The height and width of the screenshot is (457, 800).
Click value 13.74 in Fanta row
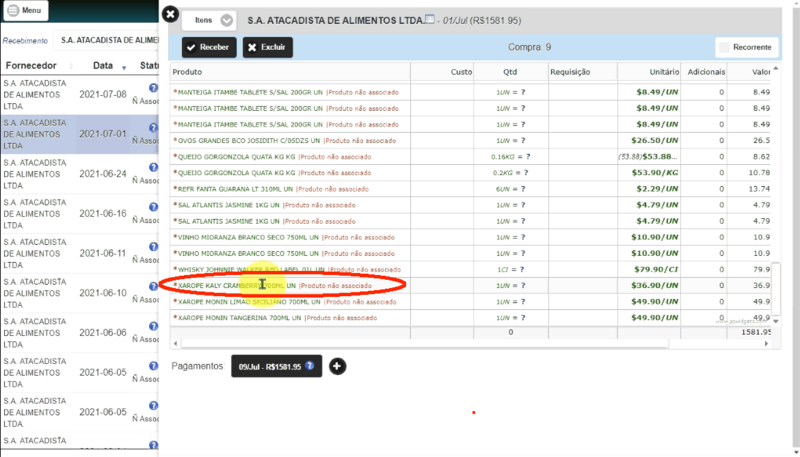[x=759, y=189]
